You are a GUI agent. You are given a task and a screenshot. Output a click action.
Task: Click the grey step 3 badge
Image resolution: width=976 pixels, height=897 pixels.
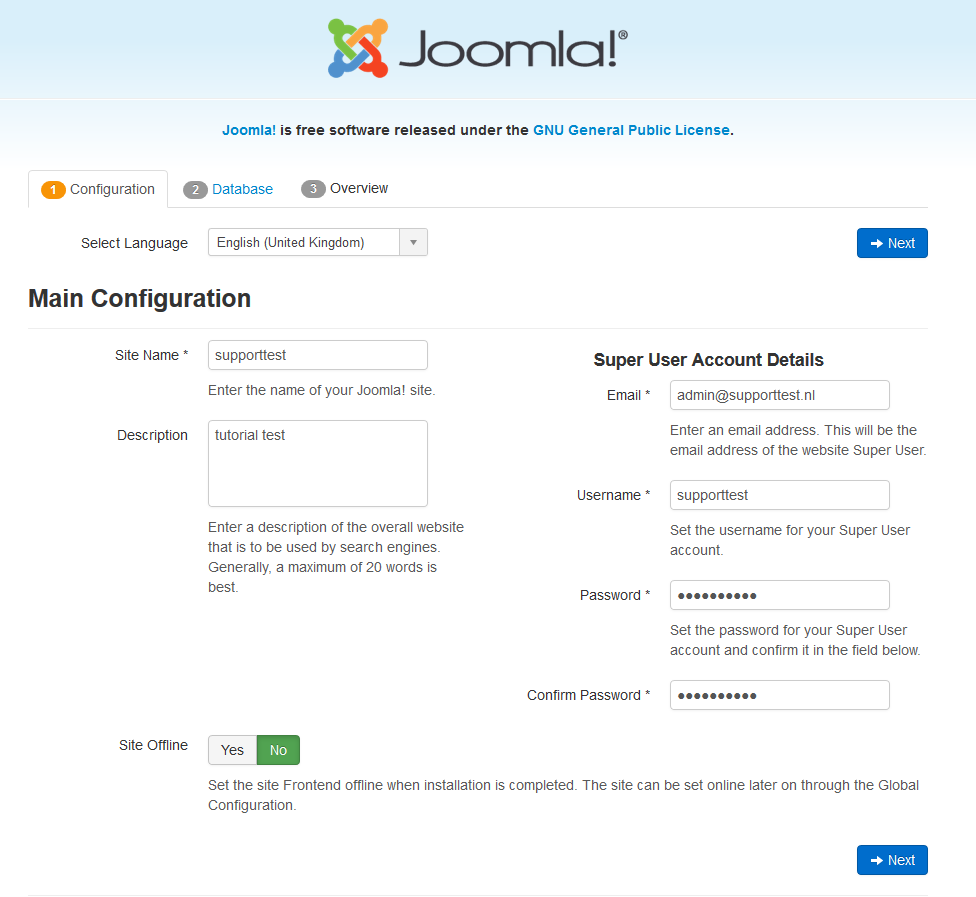313,189
